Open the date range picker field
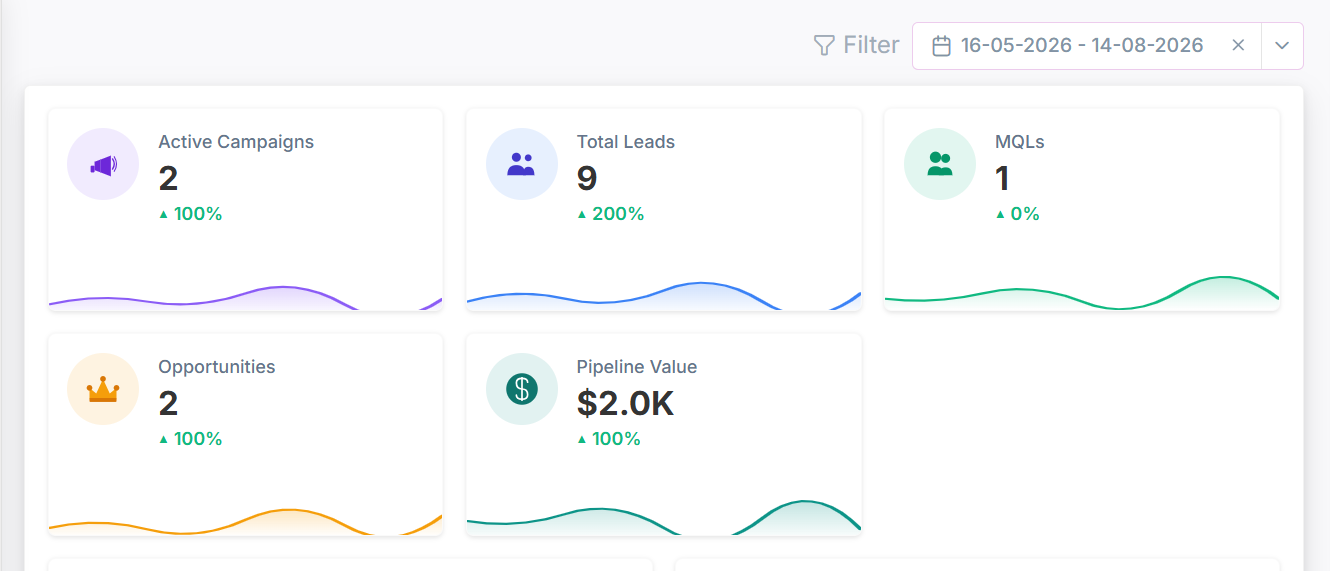Screen dimensions: 1330x571 (x=1087, y=46)
